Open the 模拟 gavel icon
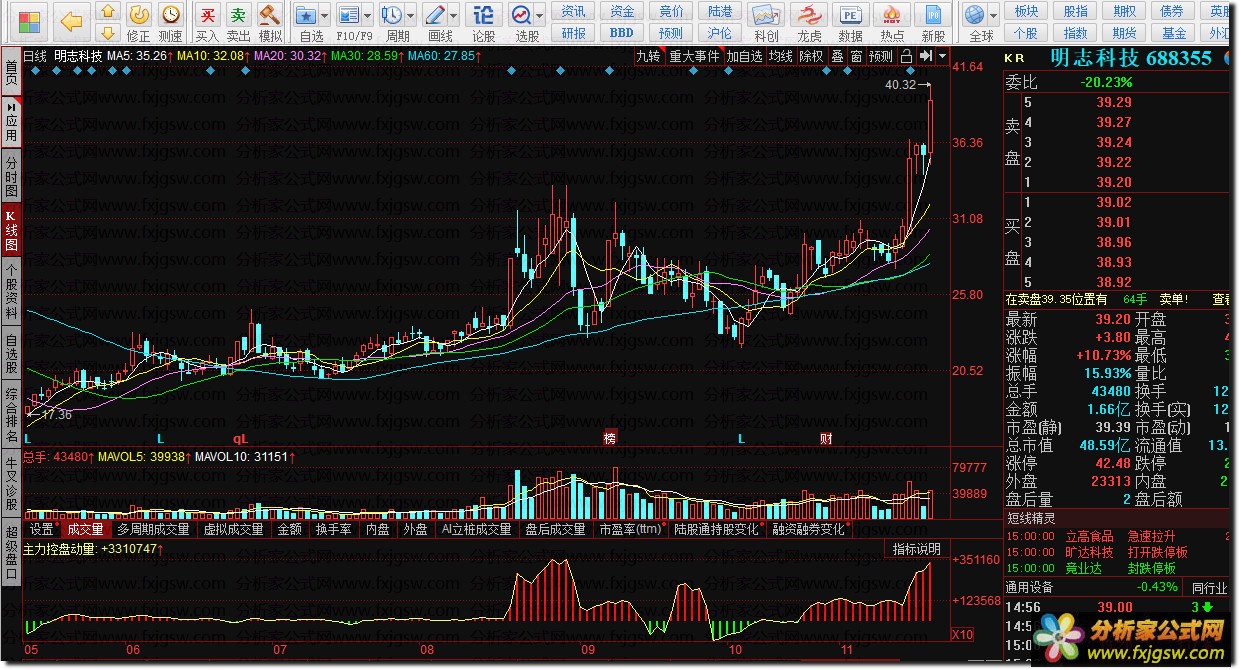The height and width of the screenshot is (670, 1241). (269, 15)
